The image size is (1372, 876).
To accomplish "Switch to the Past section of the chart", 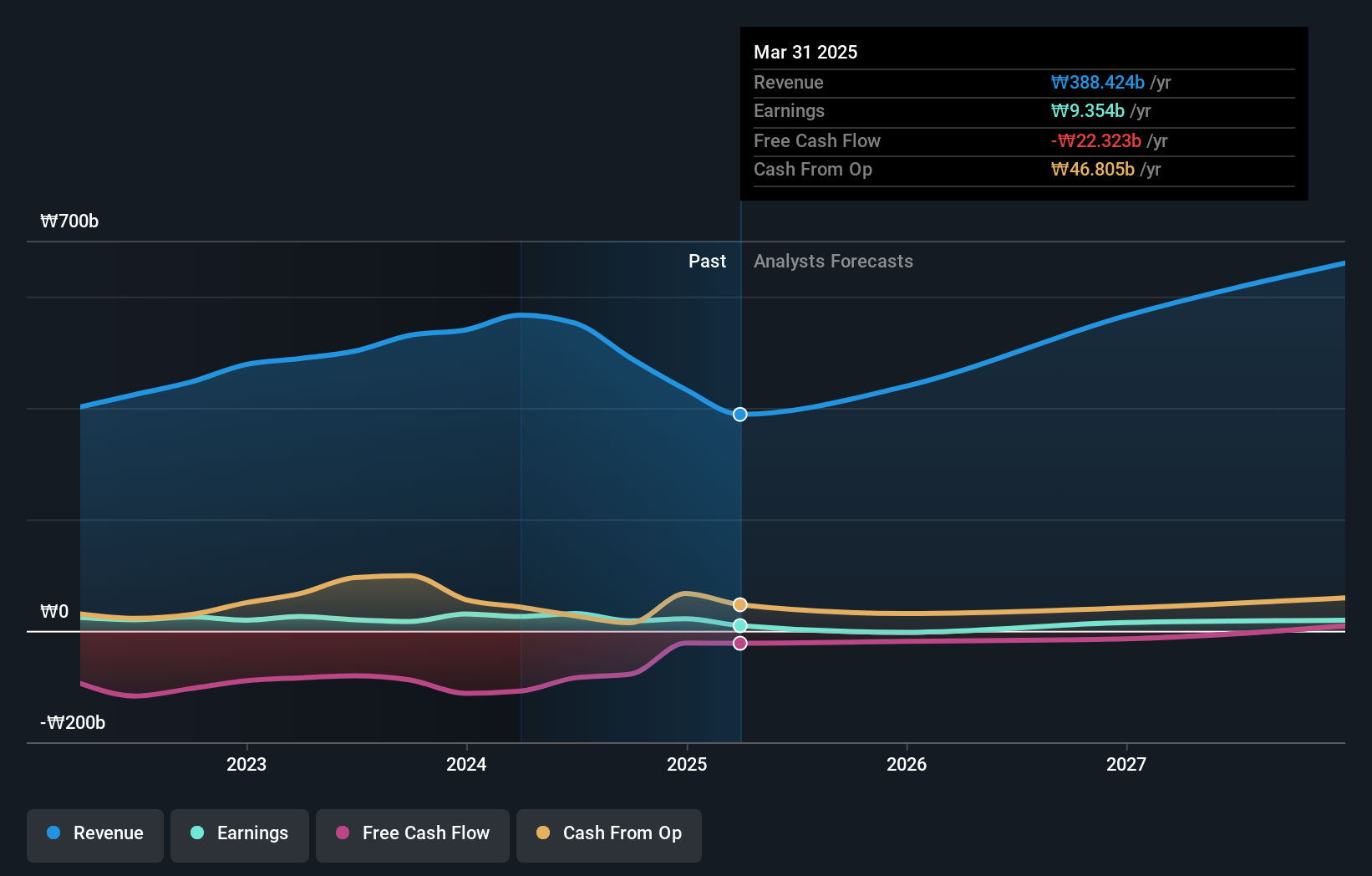I will click(x=708, y=261).
